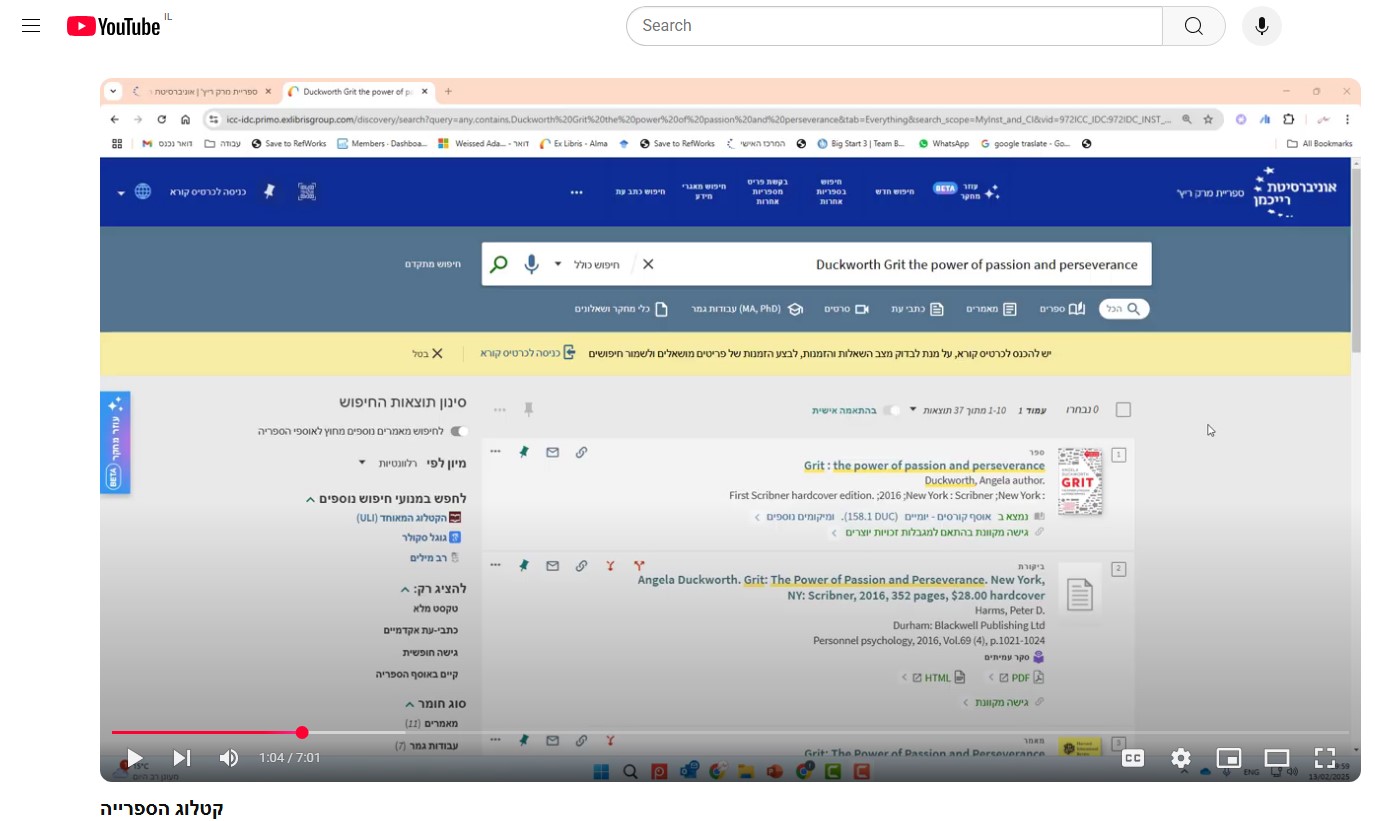1375x821 pixels.
Task: Pin the Harms review result
Action: 523,566
